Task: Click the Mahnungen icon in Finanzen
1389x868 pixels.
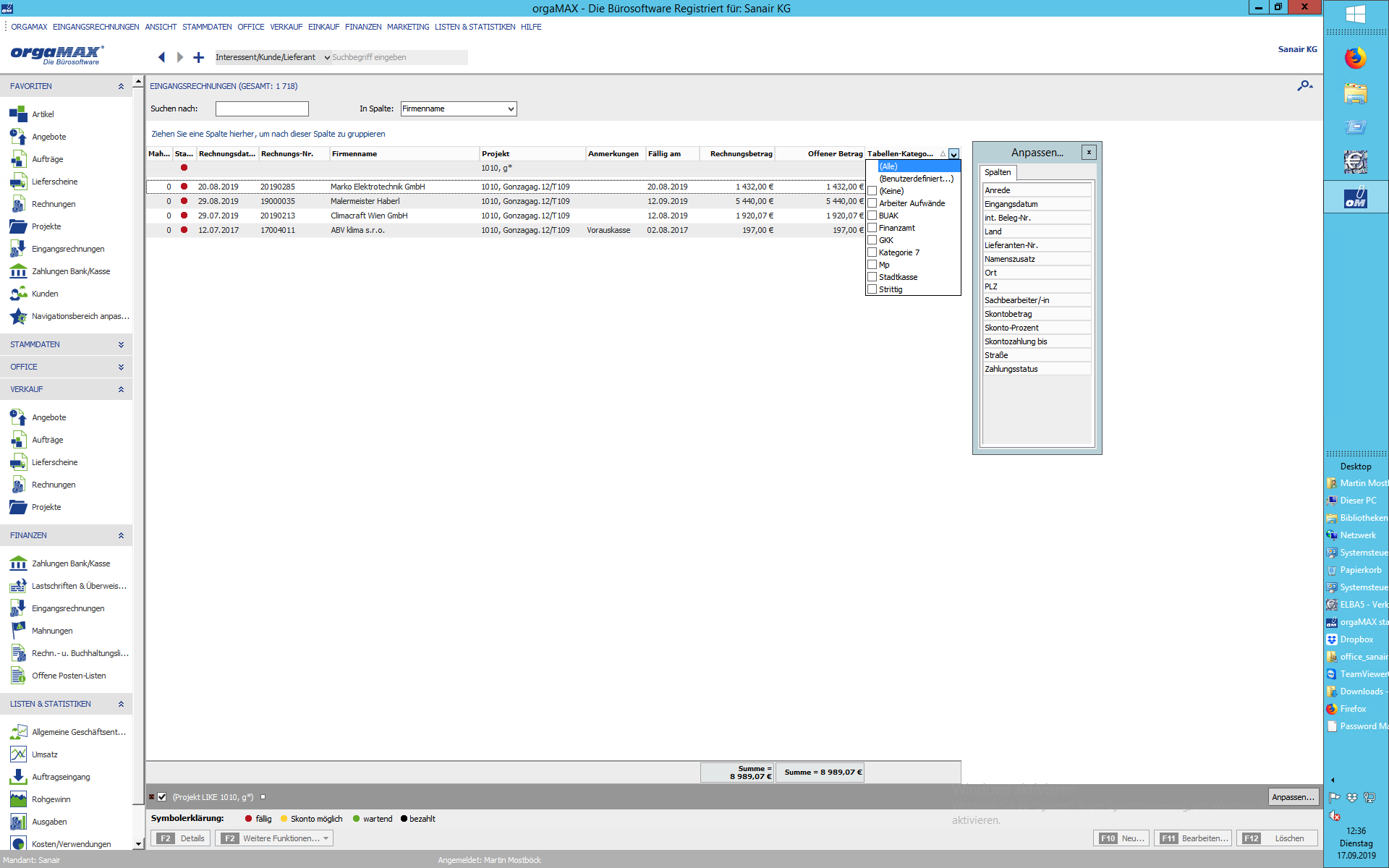Action: click(18, 631)
